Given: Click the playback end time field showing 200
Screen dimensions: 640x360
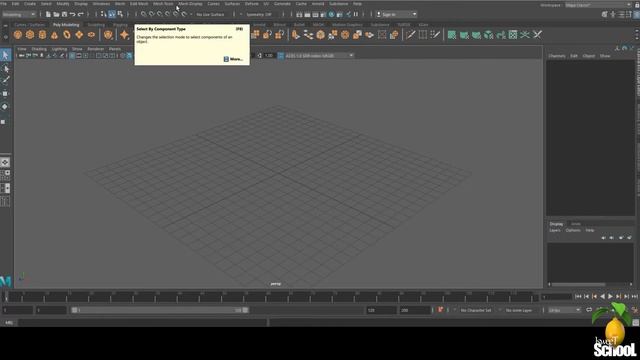Looking at the screenshot, I should coord(415,310).
